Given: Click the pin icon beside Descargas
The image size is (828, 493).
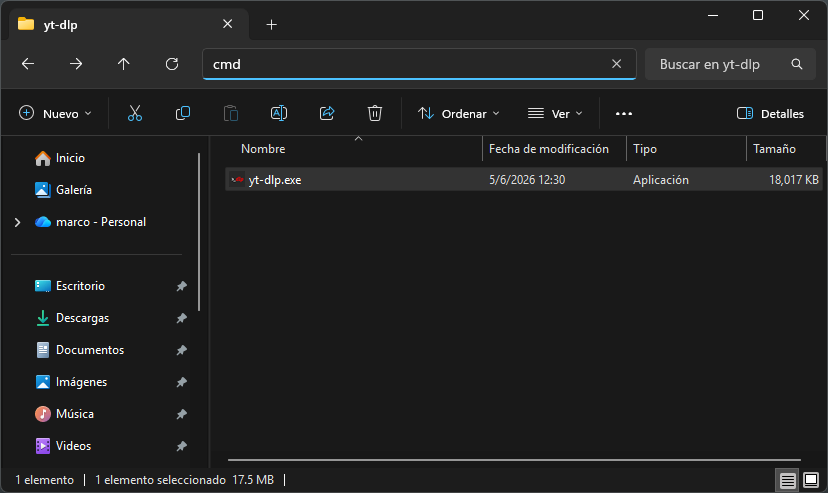Looking at the screenshot, I should (x=181, y=318).
